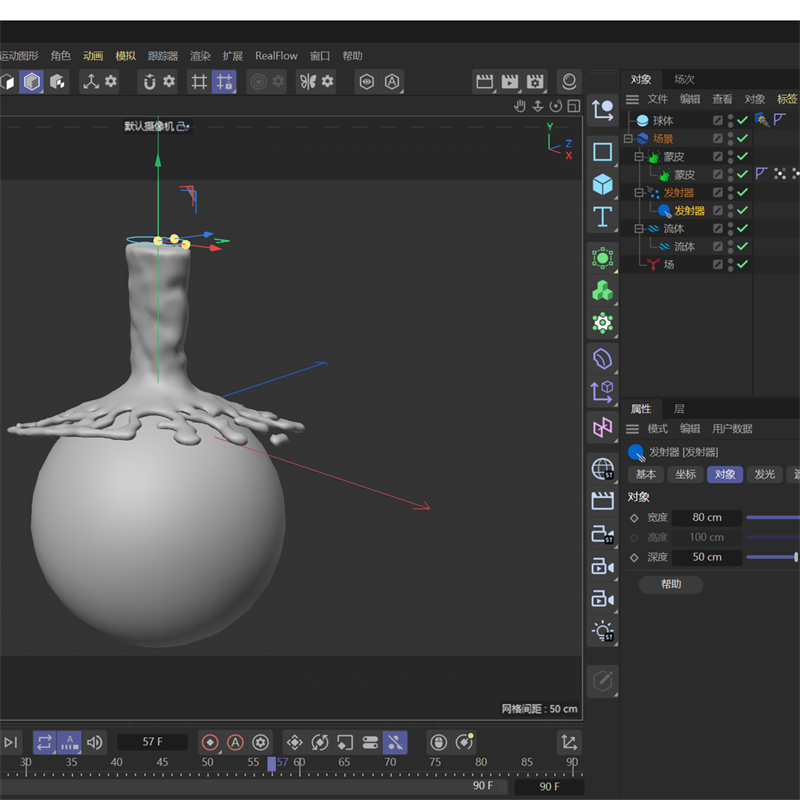Select the cube primitive tool
800x800 pixels.
tap(602, 184)
